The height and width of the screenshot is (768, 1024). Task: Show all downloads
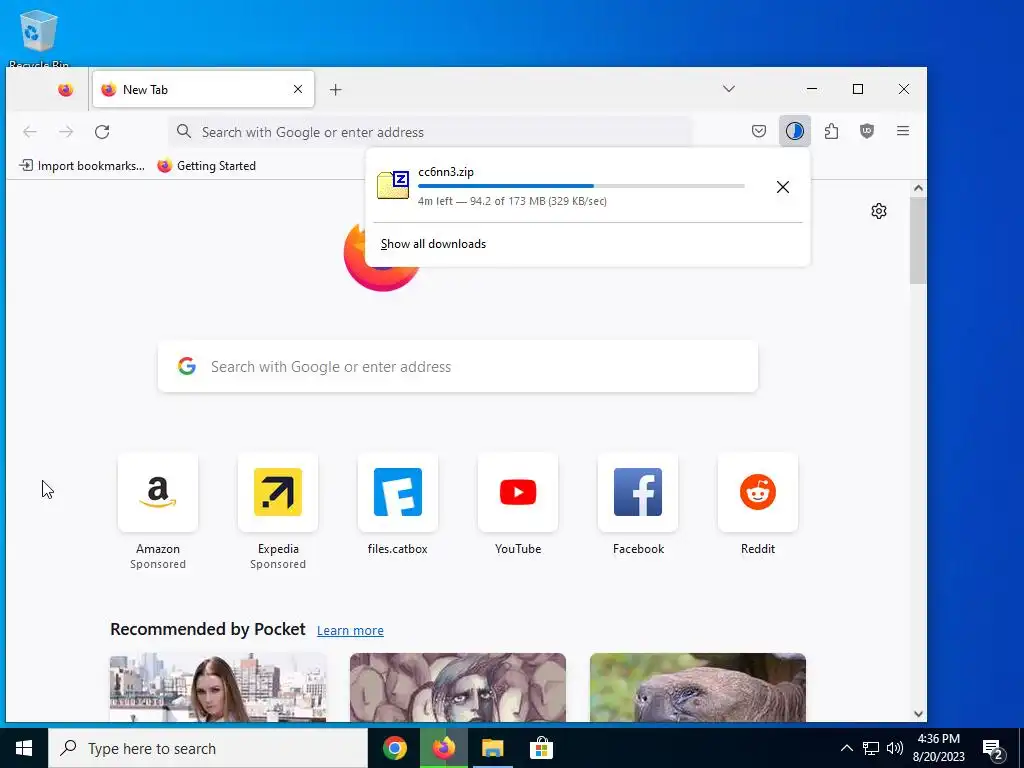click(x=434, y=244)
